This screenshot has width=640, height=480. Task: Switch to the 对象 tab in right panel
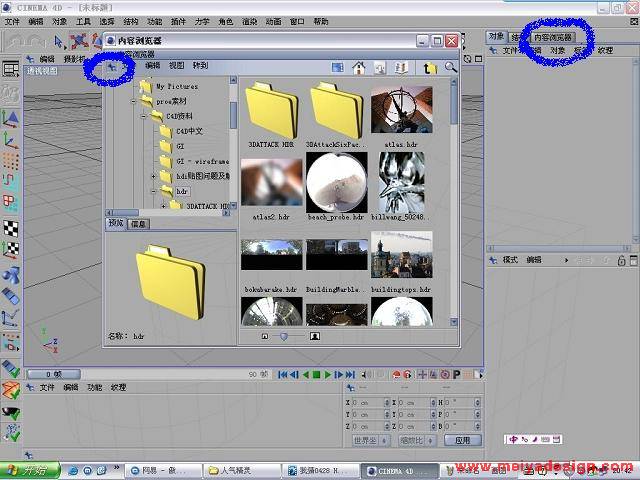496,37
